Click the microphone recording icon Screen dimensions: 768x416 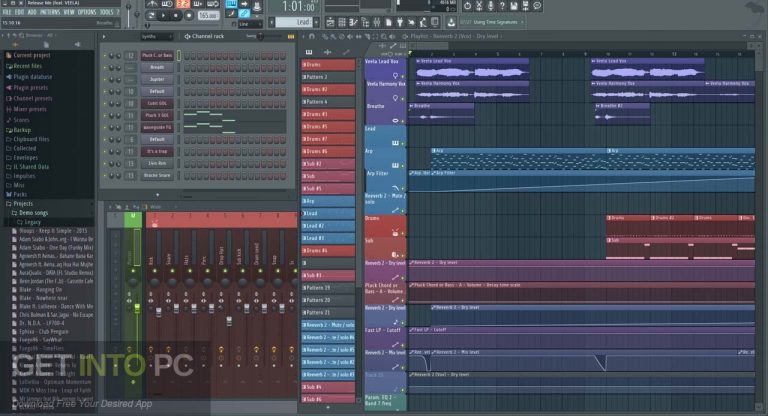coord(491,6)
